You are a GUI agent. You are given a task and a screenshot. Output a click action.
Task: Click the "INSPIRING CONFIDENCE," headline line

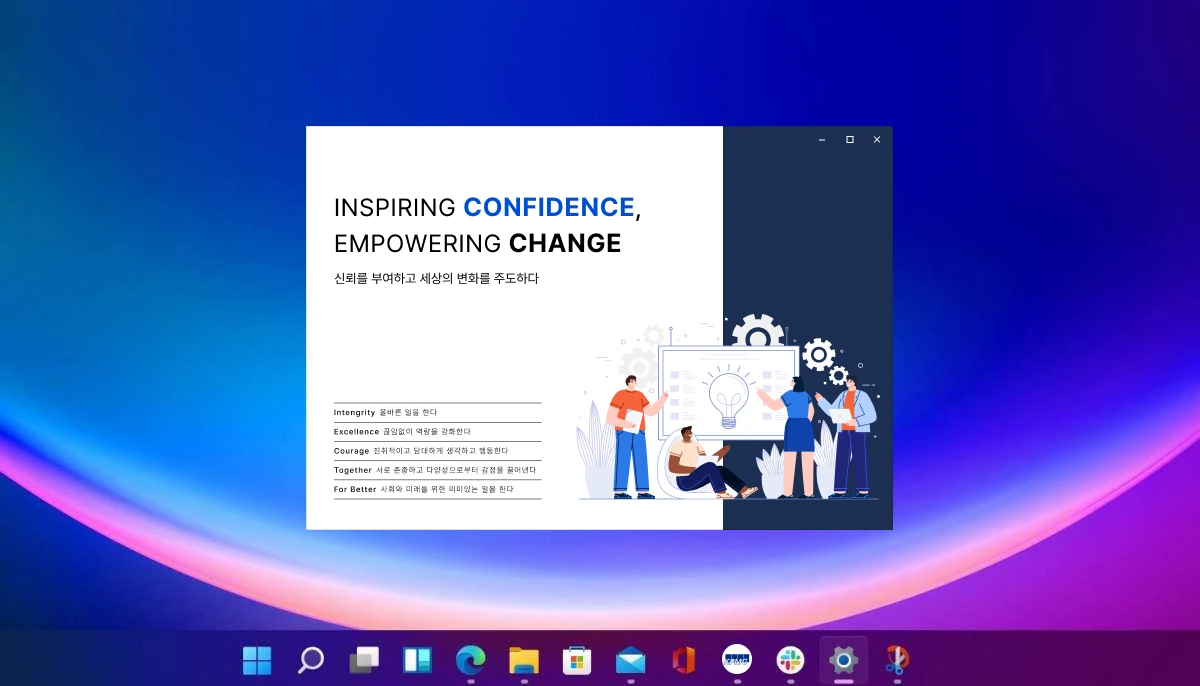487,208
